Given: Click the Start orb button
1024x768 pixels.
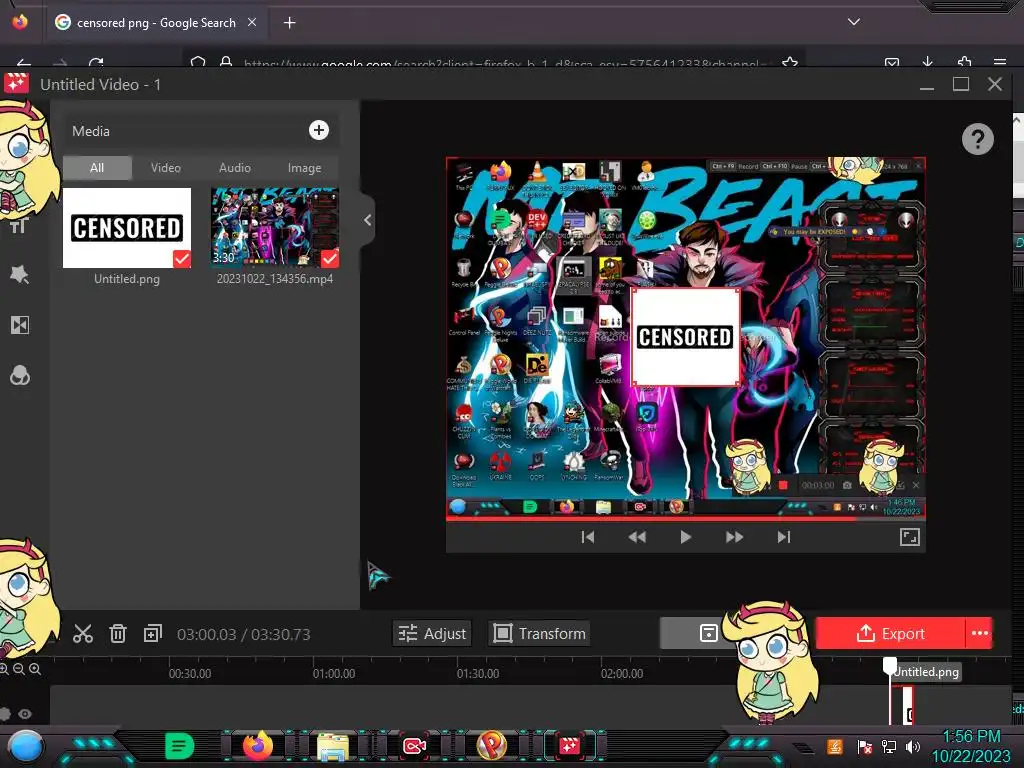Looking at the screenshot, I should pyautogui.click(x=26, y=746).
